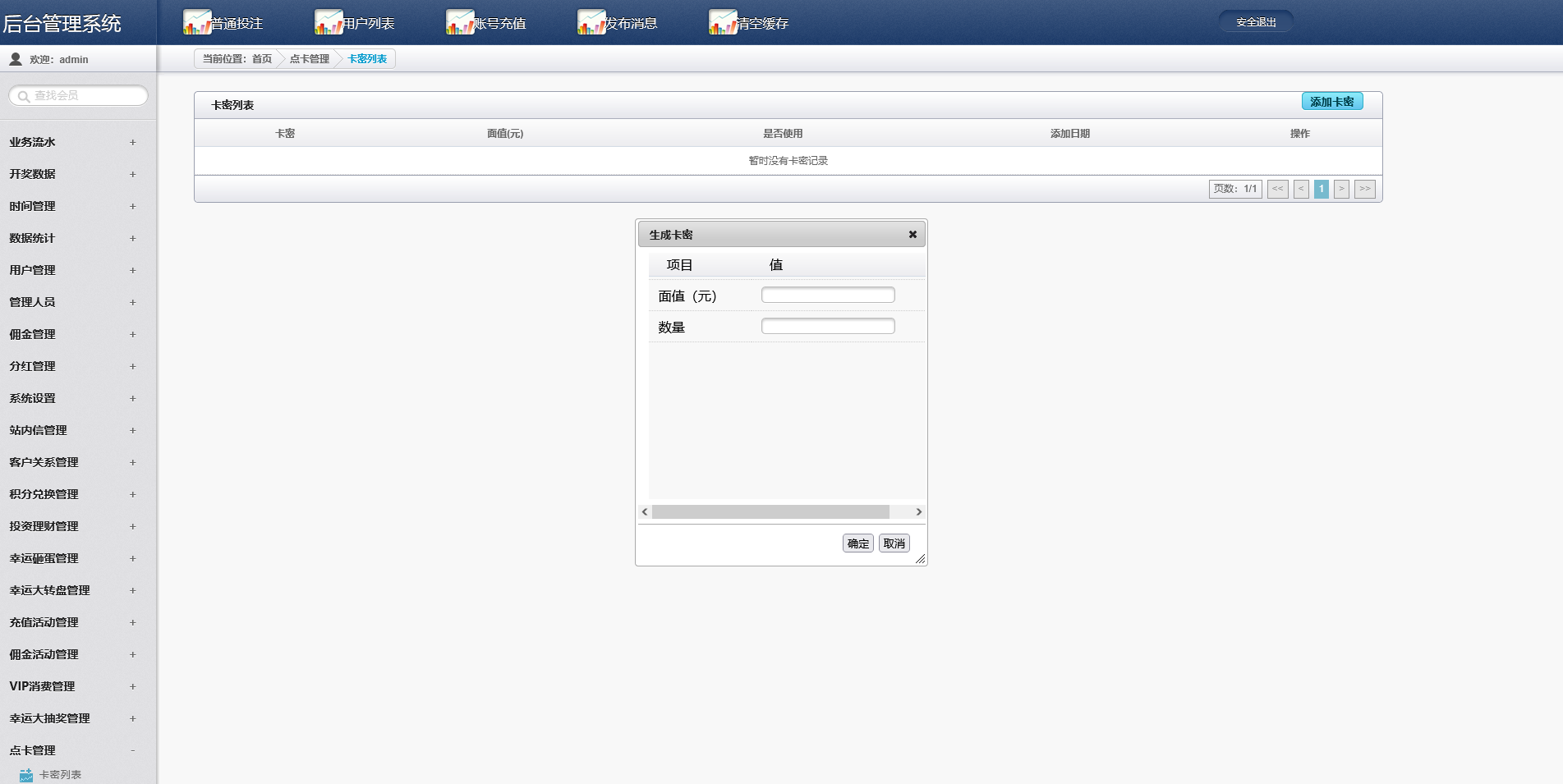The width and height of the screenshot is (1563, 784).
Task: Go to the previous page (<)
Action: tap(1301, 189)
